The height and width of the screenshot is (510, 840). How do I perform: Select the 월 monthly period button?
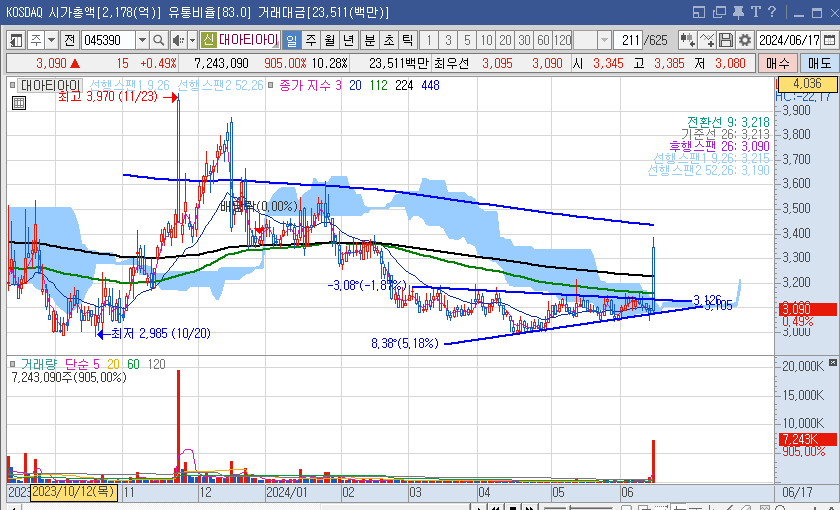pyautogui.click(x=329, y=40)
